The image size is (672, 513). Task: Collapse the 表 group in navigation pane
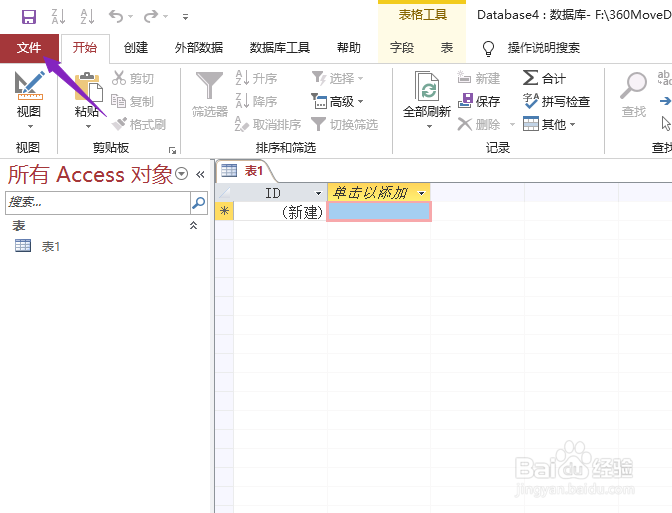pos(193,225)
